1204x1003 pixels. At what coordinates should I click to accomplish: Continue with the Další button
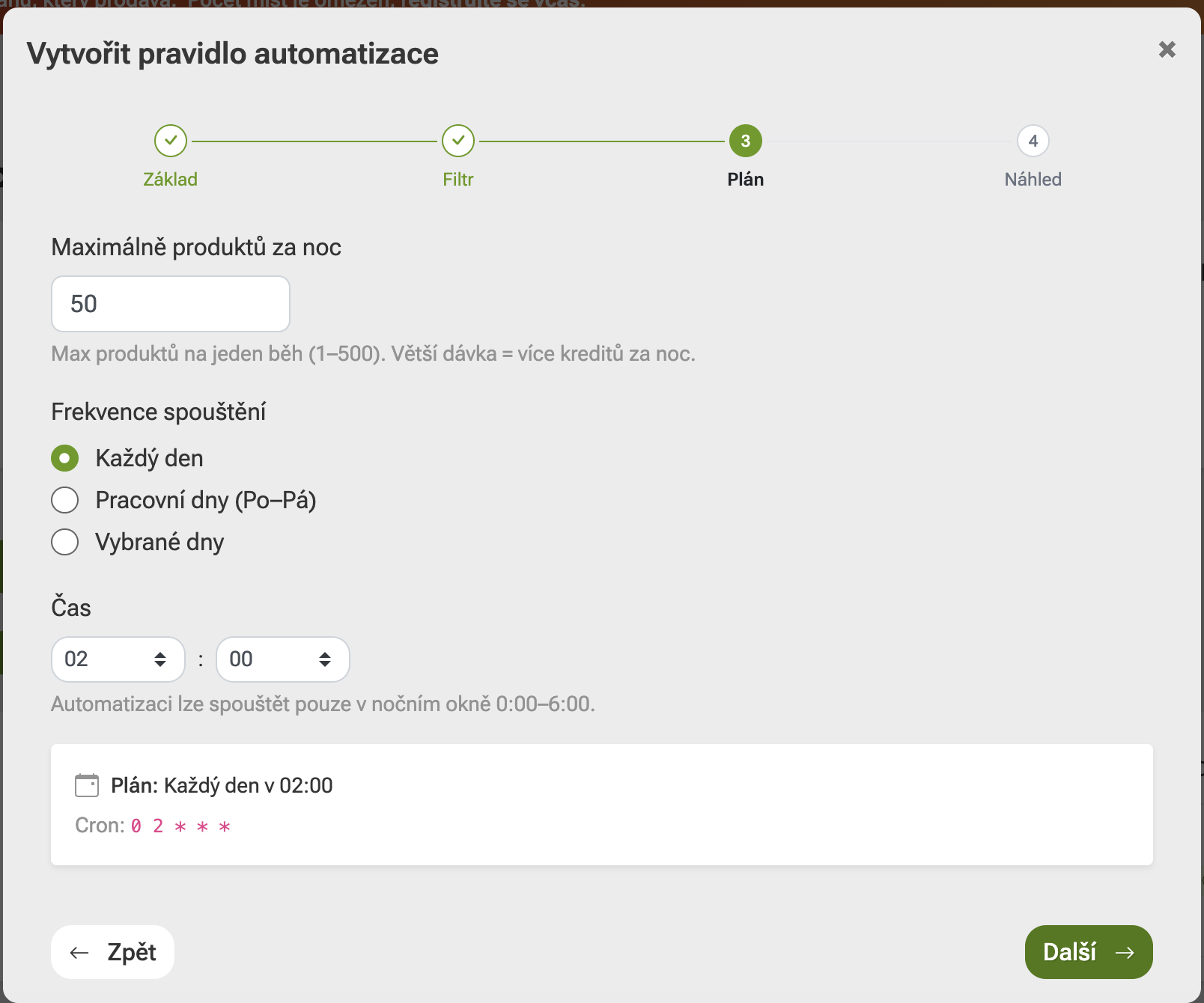coord(1089,952)
